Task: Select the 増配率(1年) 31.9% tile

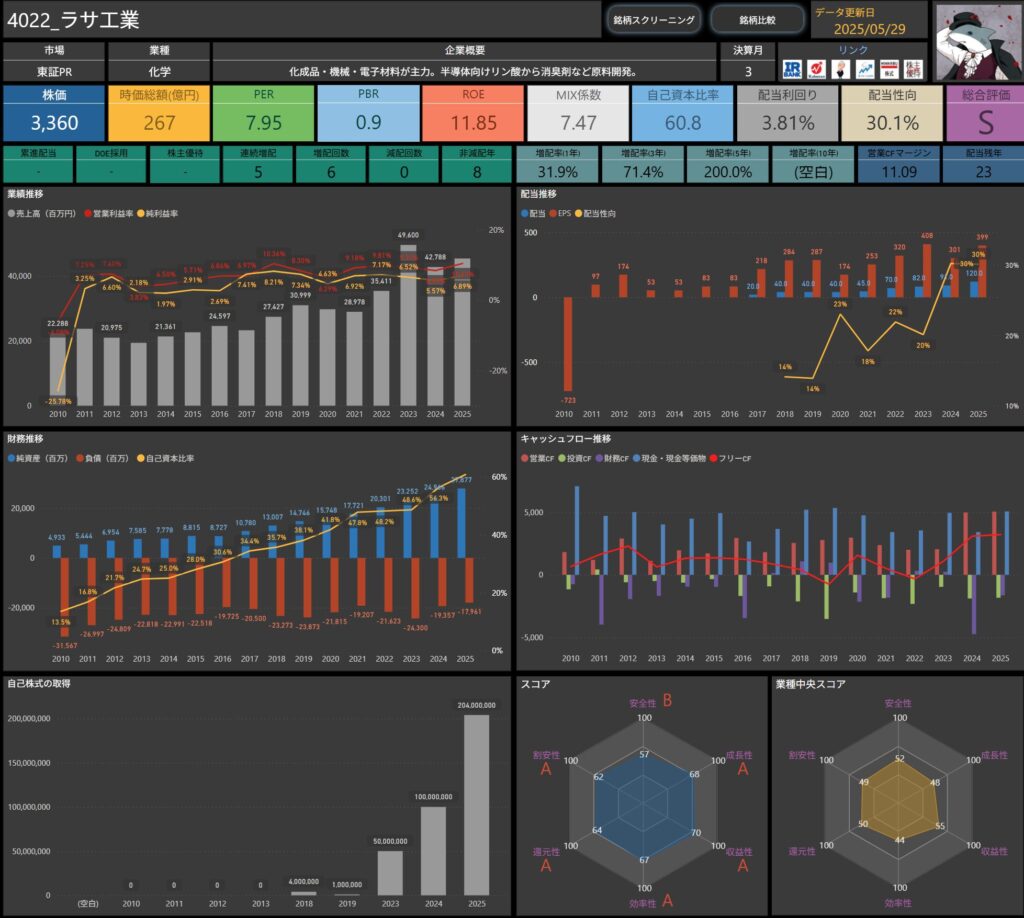Action: pyautogui.click(x=558, y=165)
